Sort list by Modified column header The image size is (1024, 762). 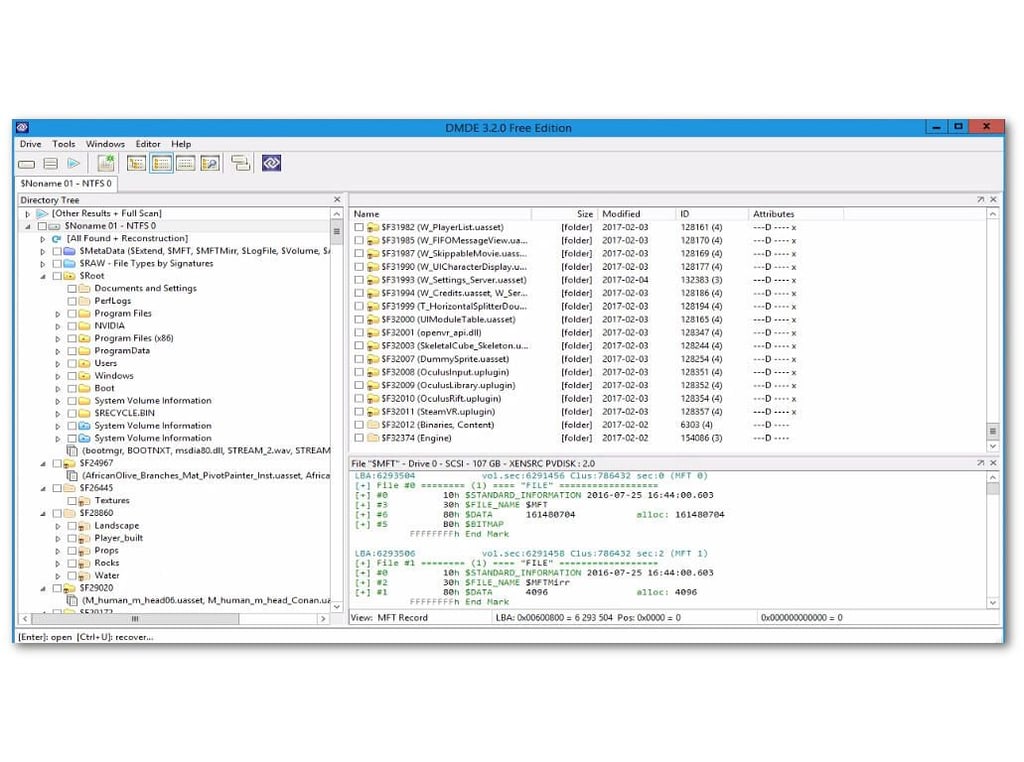(x=620, y=214)
